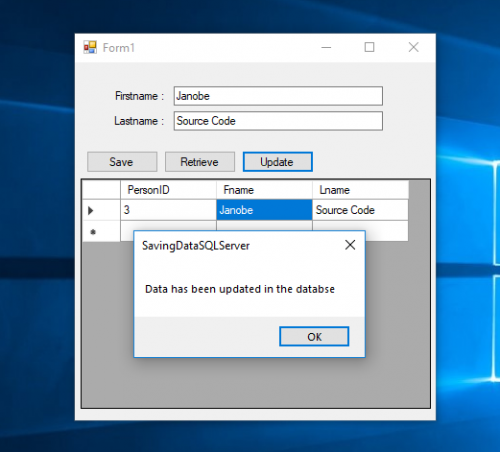The image size is (500, 452).
Task: Close the Form1 window
Action: point(413,47)
